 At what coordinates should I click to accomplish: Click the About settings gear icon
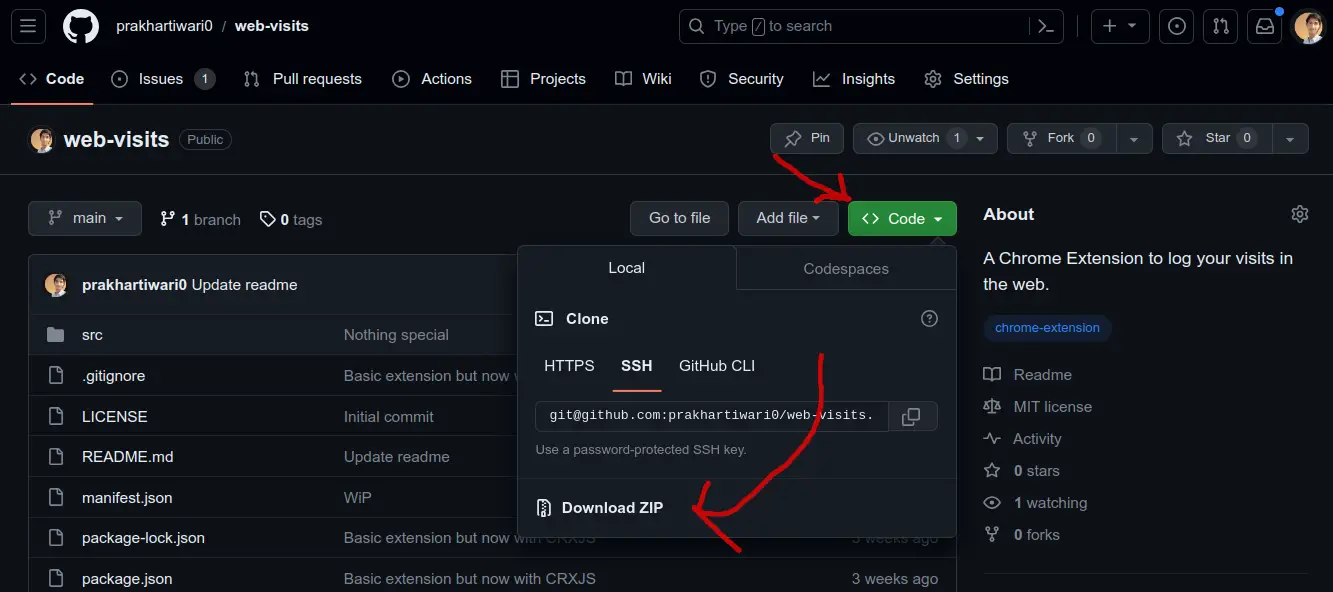tap(1300, 214)
